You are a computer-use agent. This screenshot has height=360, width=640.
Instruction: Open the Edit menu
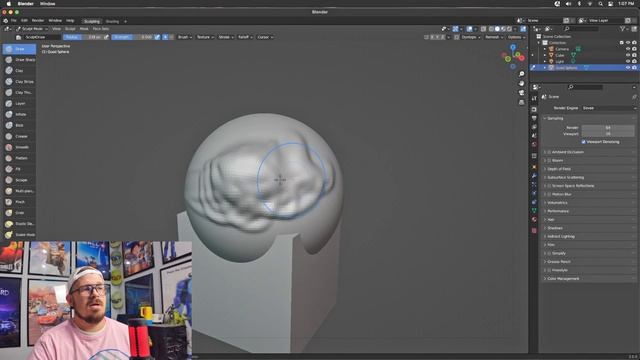(x=24, y=21)
